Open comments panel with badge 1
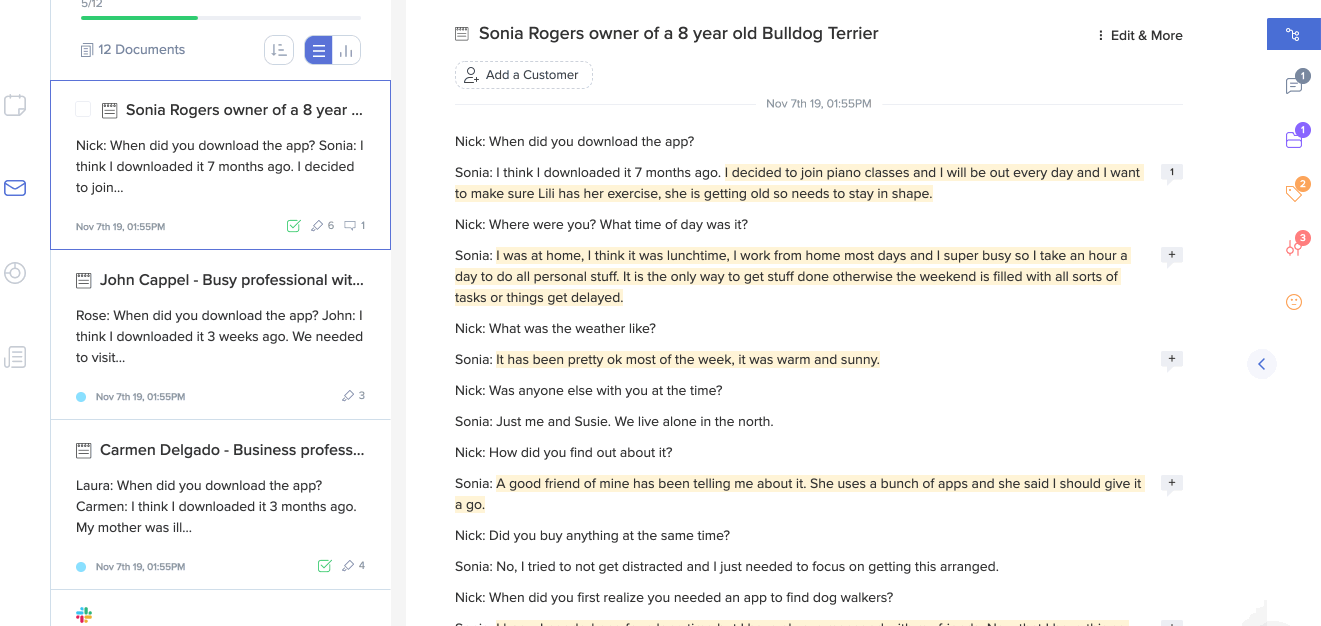 [1294, 85]
